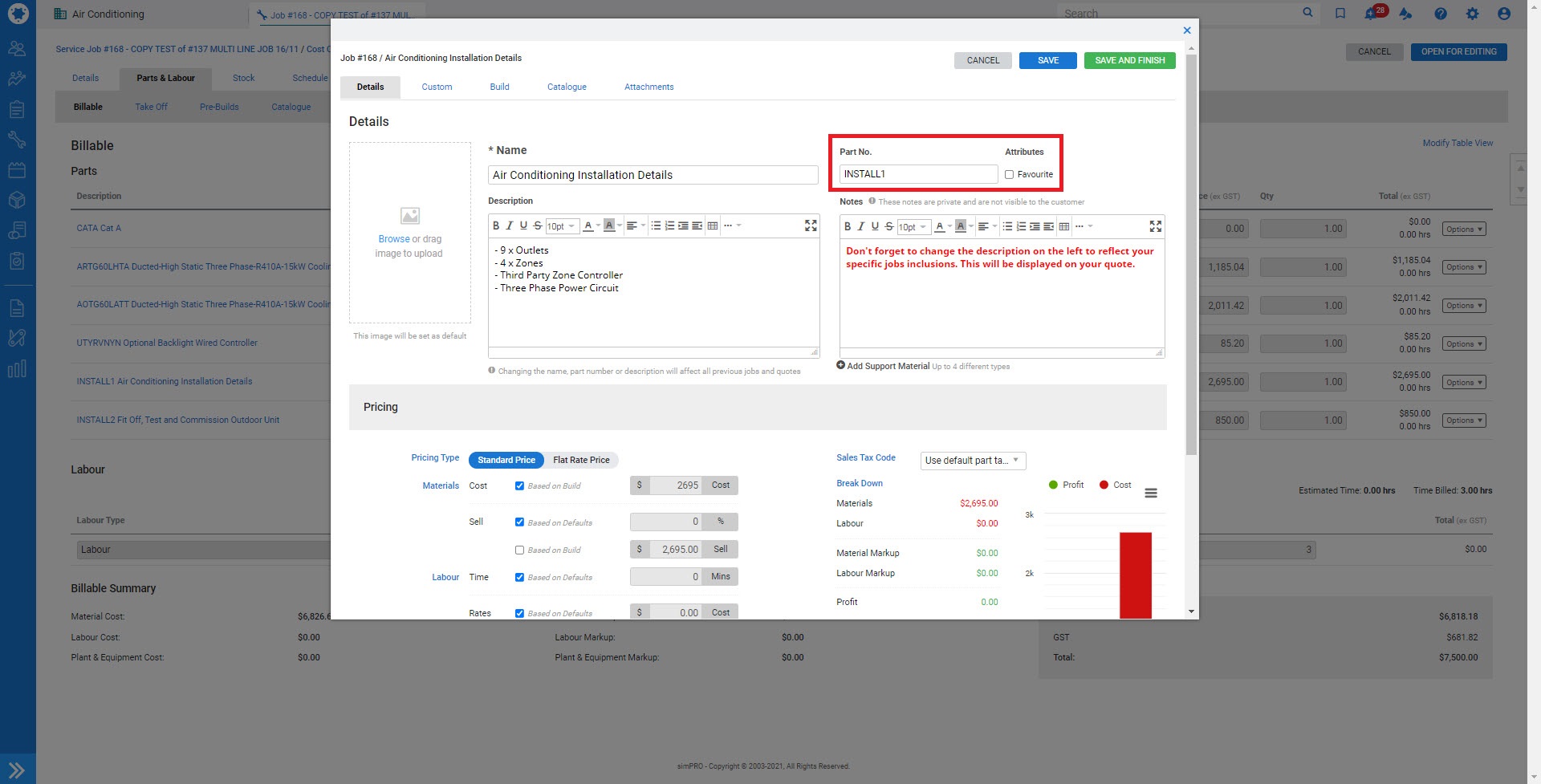Screen dimensions: 1541x784
Task: Underline text in the Description editor toolbar
Action: pos(523,226)
